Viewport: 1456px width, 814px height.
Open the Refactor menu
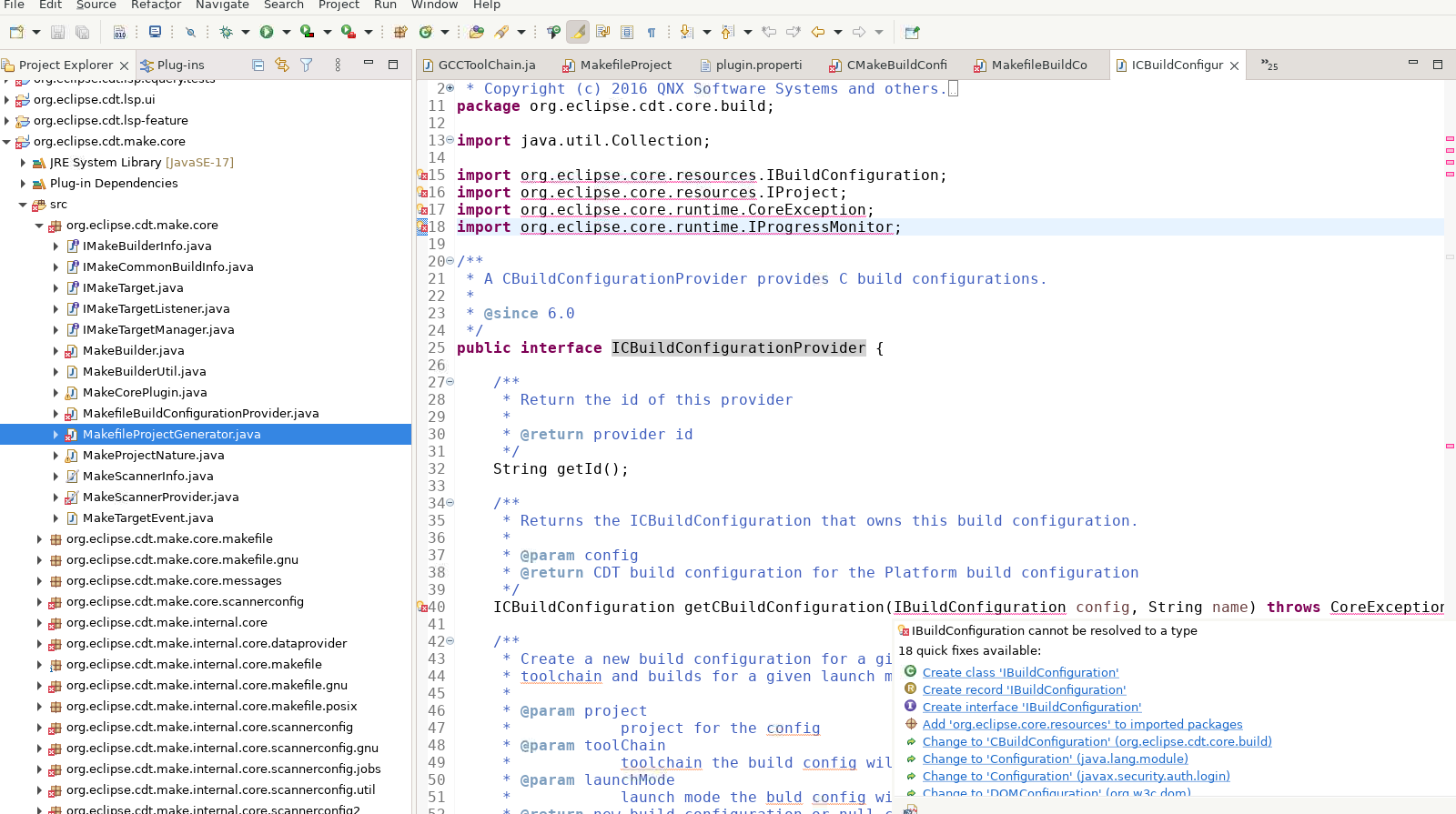click(156, 5)
